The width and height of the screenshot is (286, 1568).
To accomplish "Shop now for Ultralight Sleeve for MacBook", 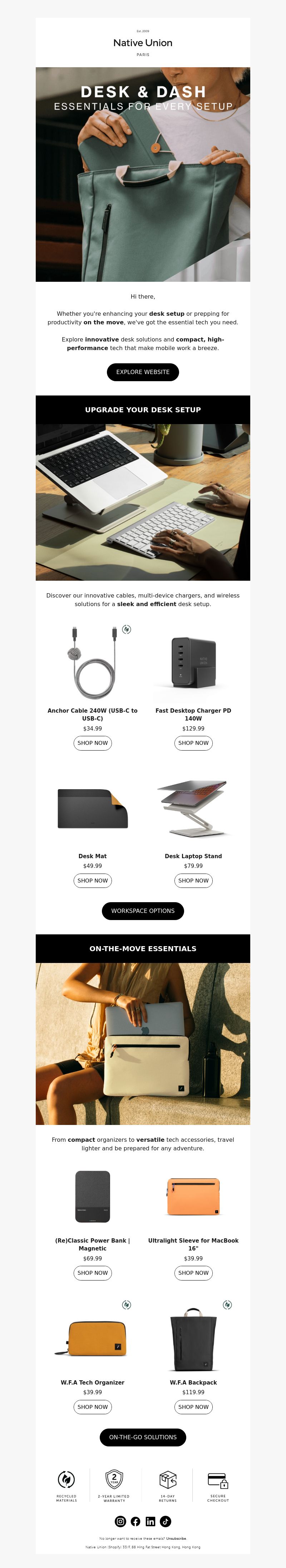I will [x=193, y=1273].
